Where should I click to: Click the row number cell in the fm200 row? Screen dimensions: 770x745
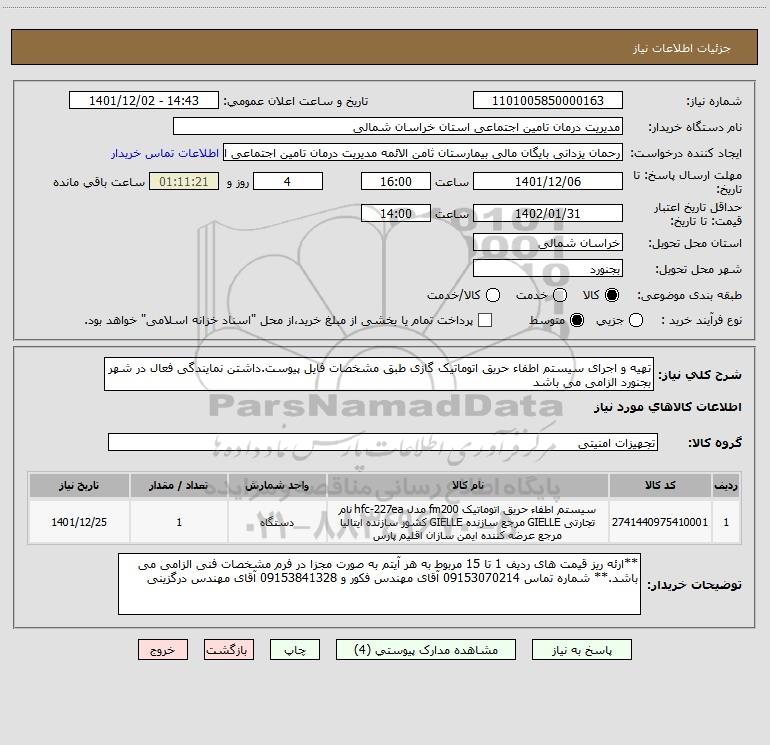(726, 522)
